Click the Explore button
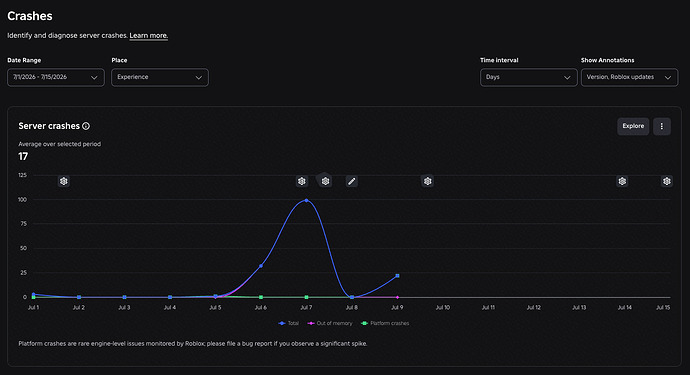This screenshot has width=690, height=375. [633, 126]
